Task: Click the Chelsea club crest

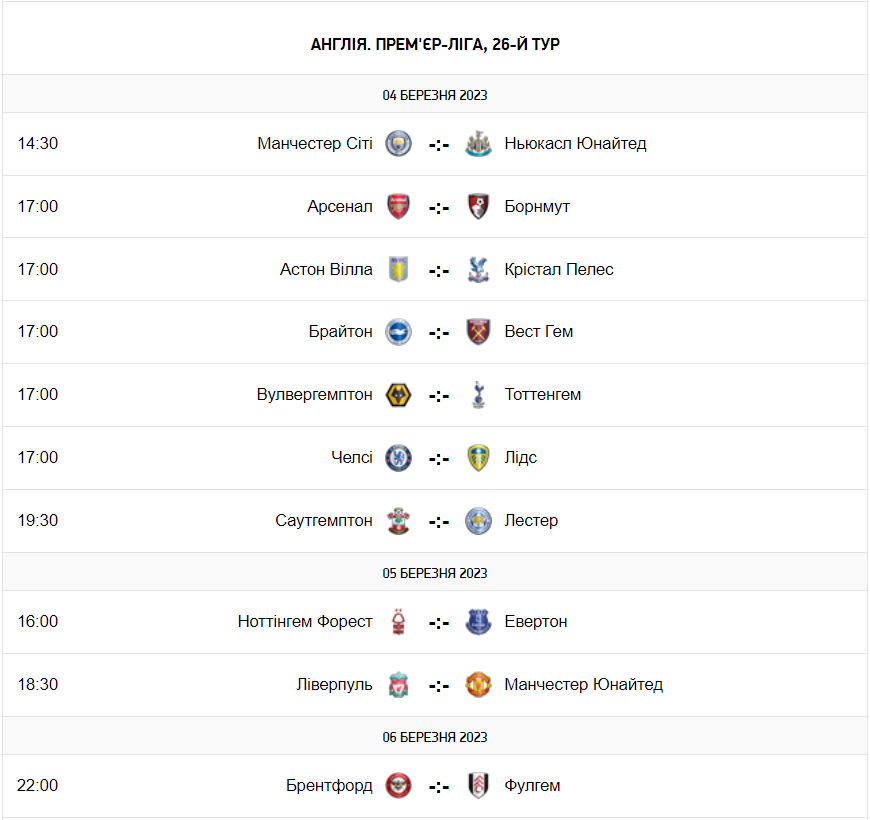Action: [399, 458]
